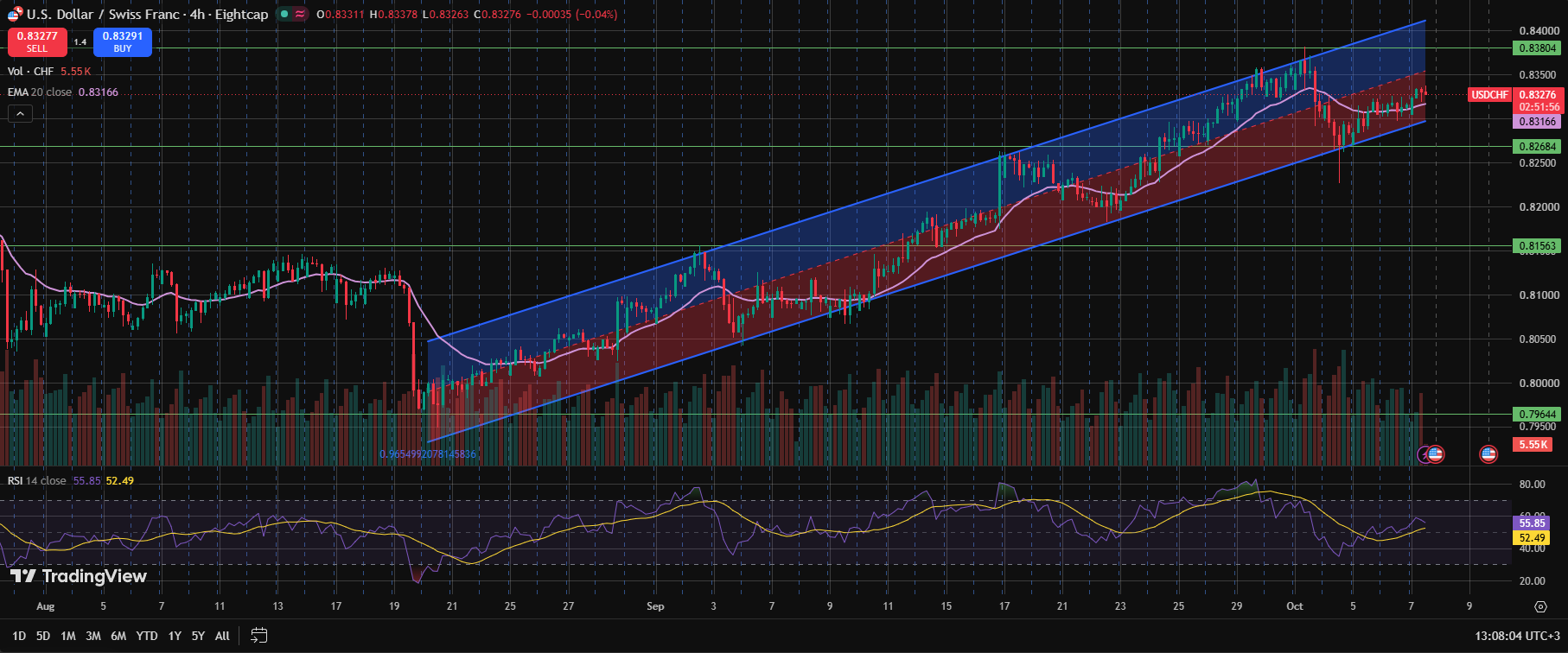
Task: Open chart settings hexagon icon on the axis
Action: pyautogui.click(x=1540, y=606)
